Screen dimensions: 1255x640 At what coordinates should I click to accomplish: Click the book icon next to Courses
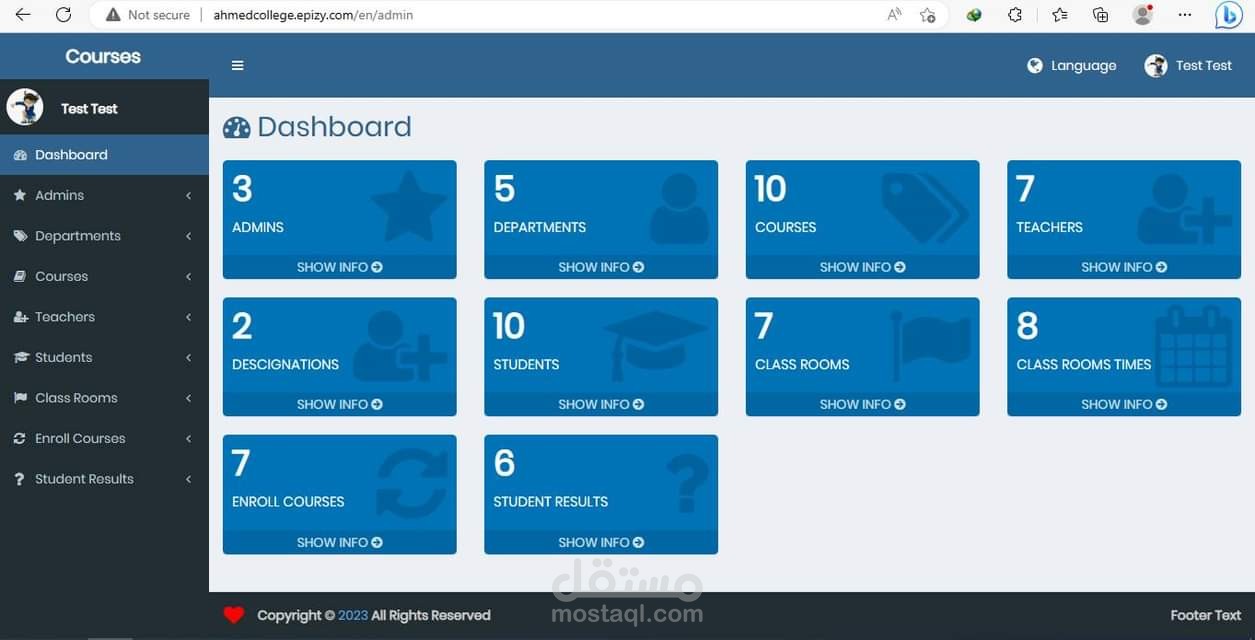19,277
